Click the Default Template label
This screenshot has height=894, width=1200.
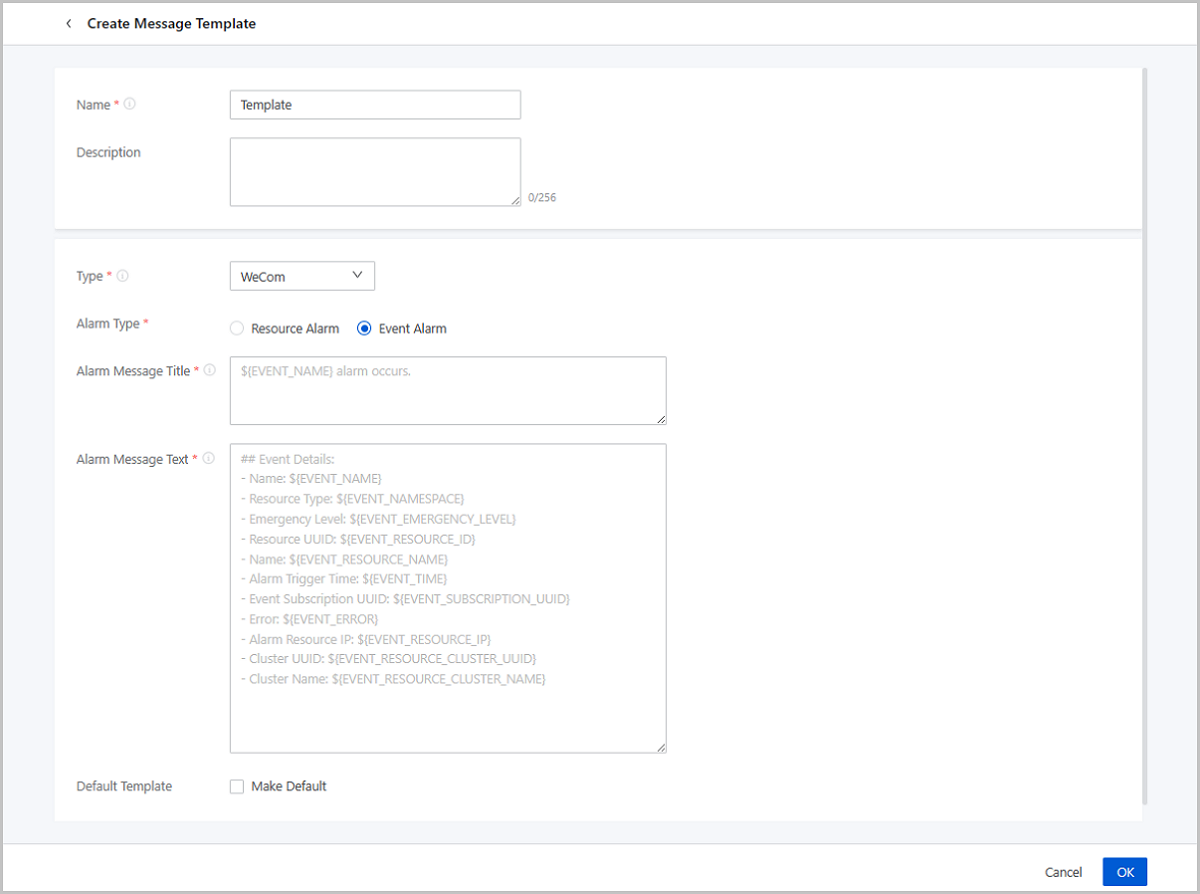coord(124,786)
